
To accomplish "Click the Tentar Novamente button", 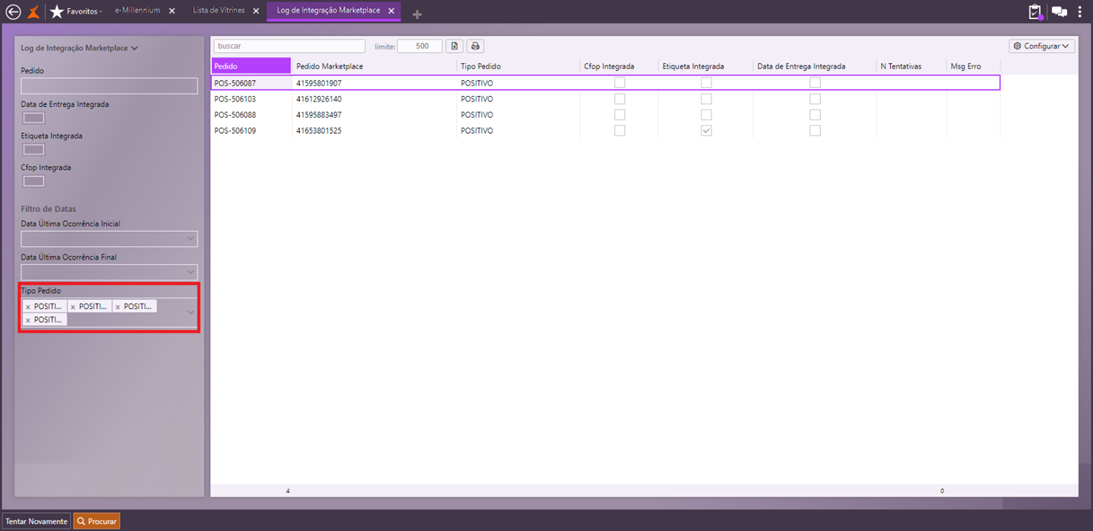I will point(36,521).
